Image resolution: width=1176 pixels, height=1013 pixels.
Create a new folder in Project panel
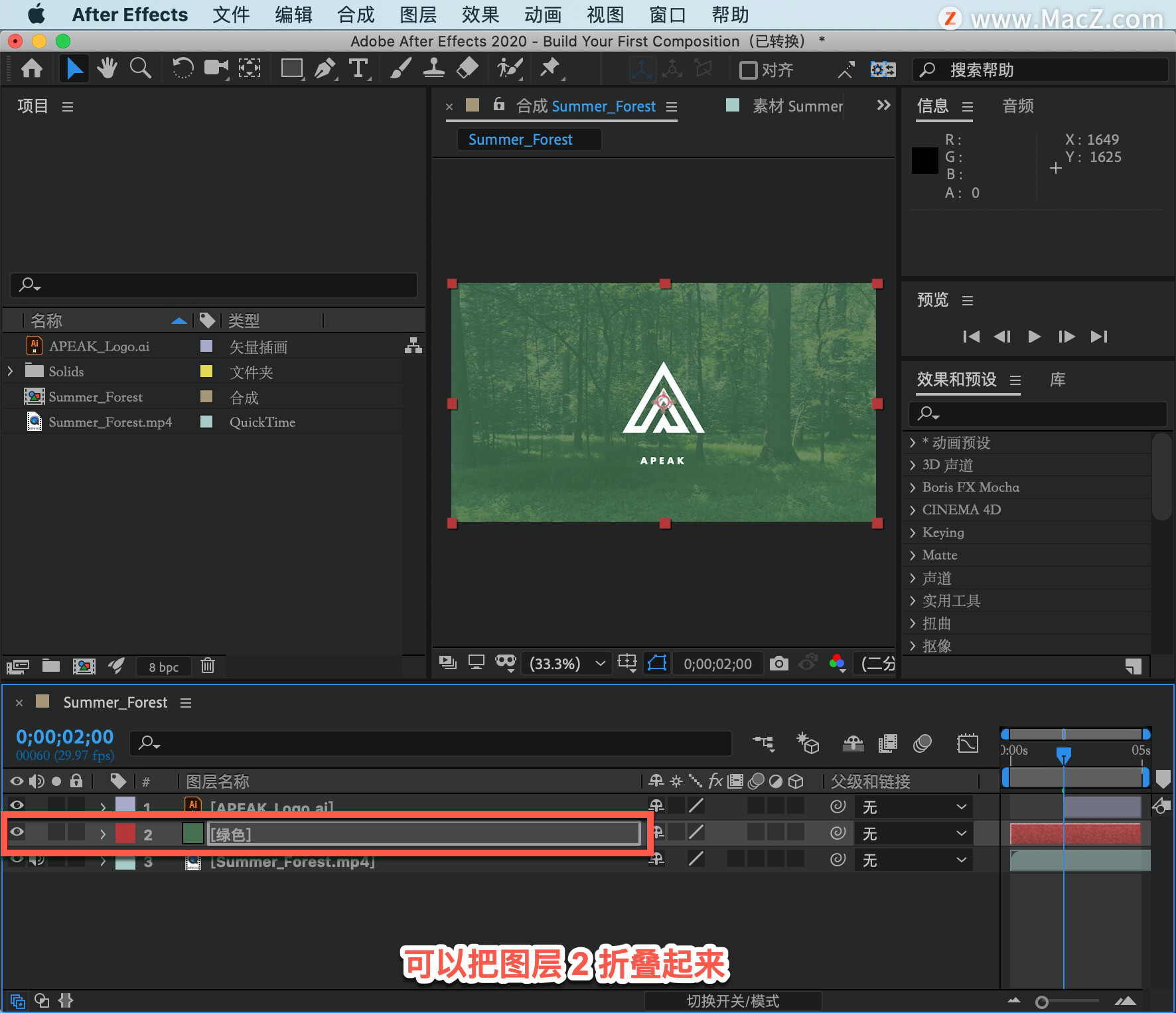point(51,666)
